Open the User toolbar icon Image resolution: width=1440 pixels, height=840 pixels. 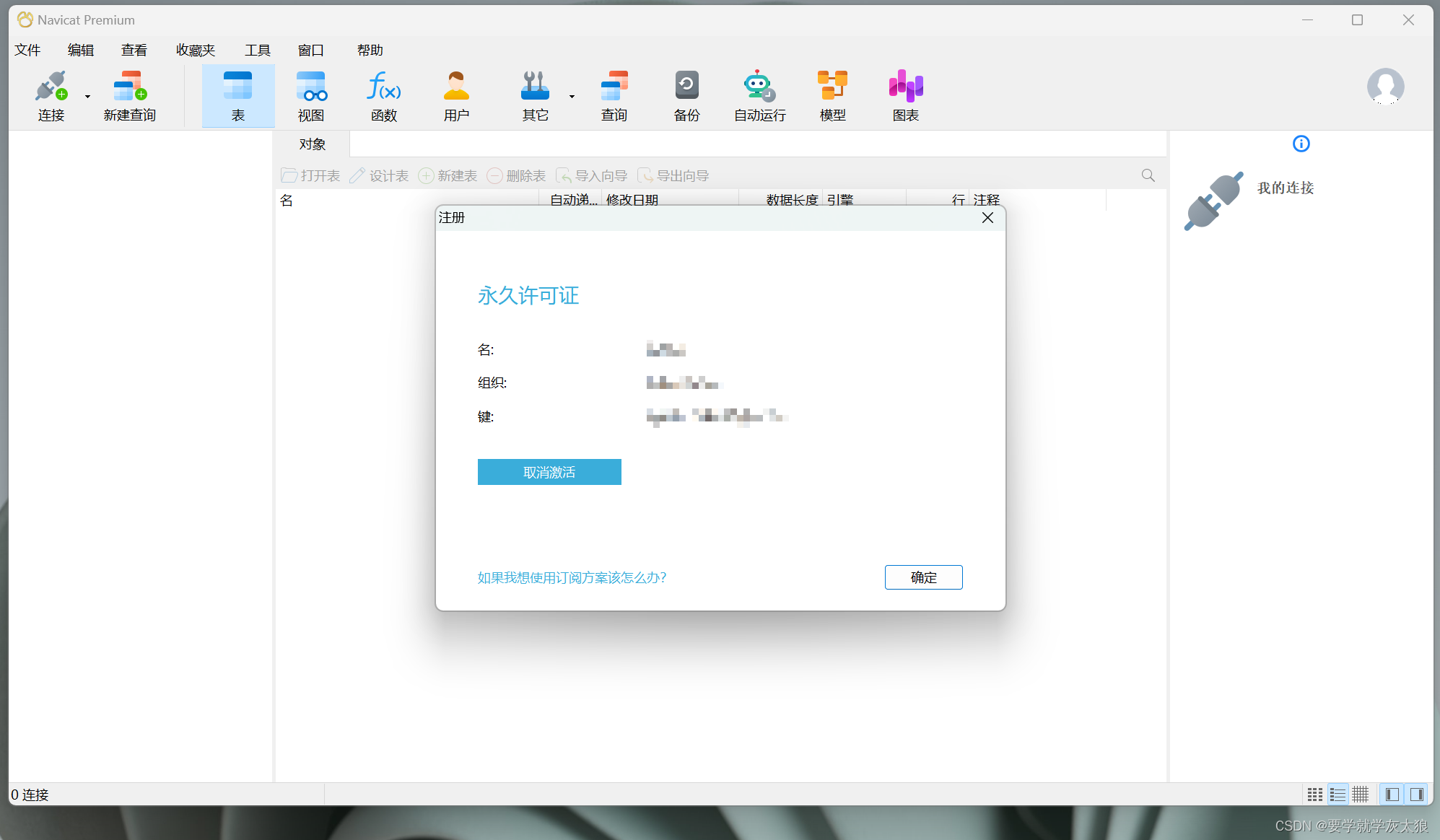[456, 86]
